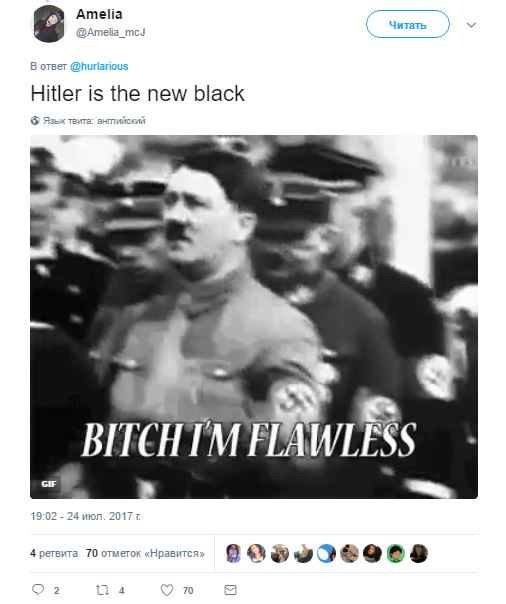View 70 отметок «Нравится» list
The image size is (506, 604).
tap(146, 553)
